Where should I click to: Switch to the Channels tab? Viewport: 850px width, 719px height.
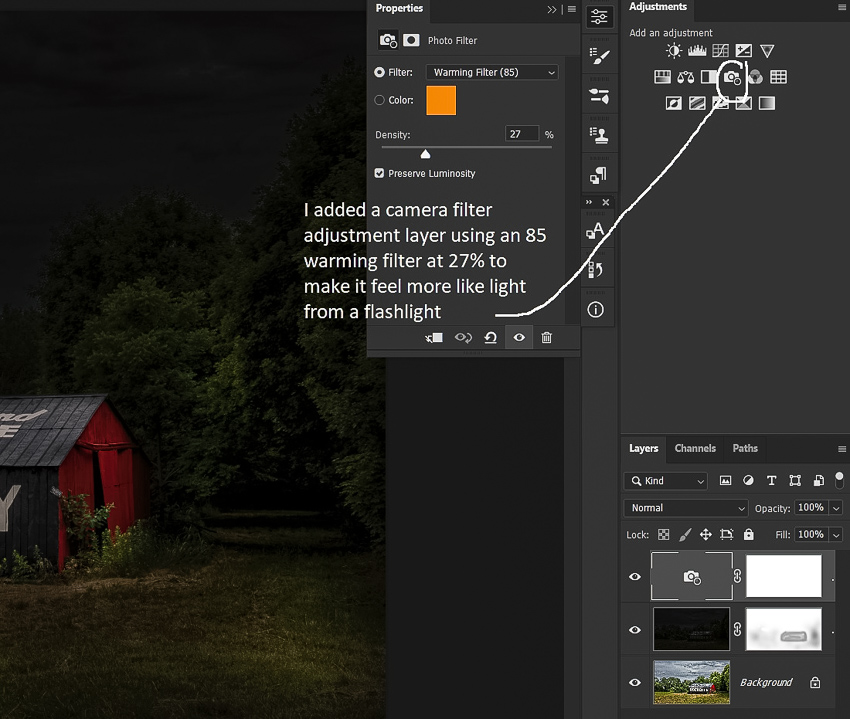tap(695, 449)
